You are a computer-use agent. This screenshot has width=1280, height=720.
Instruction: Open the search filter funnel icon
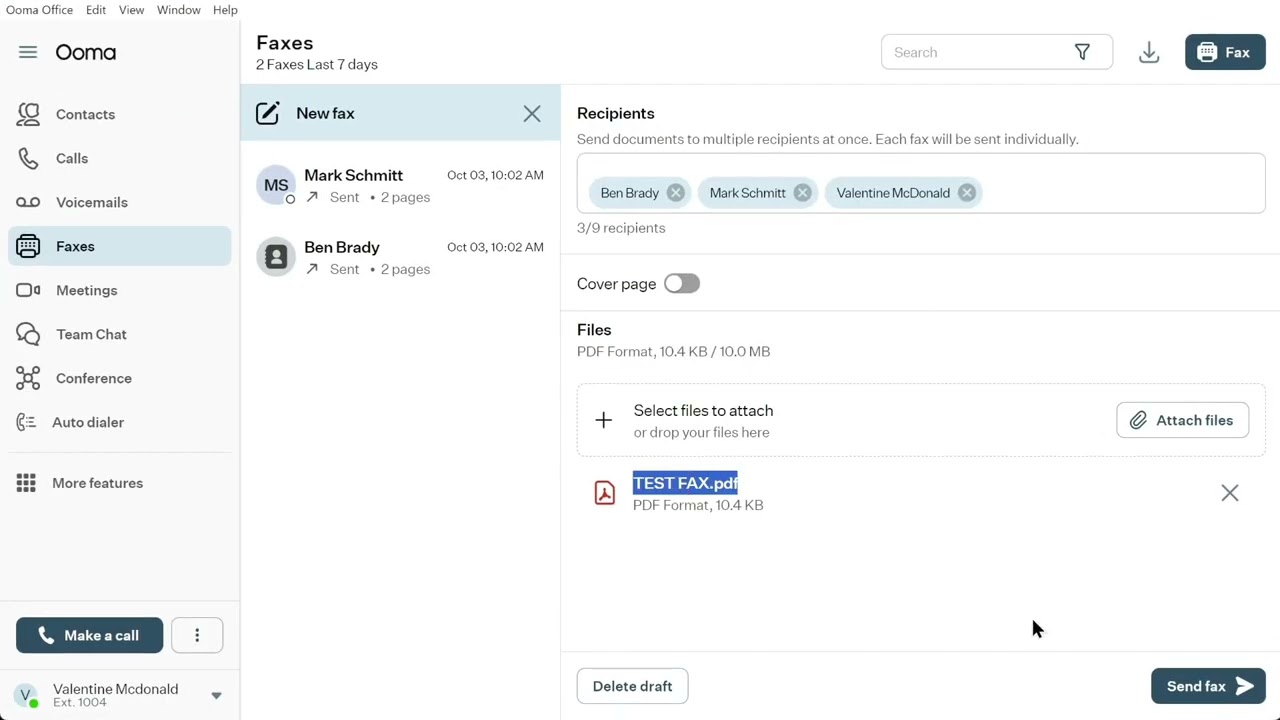1082,52
